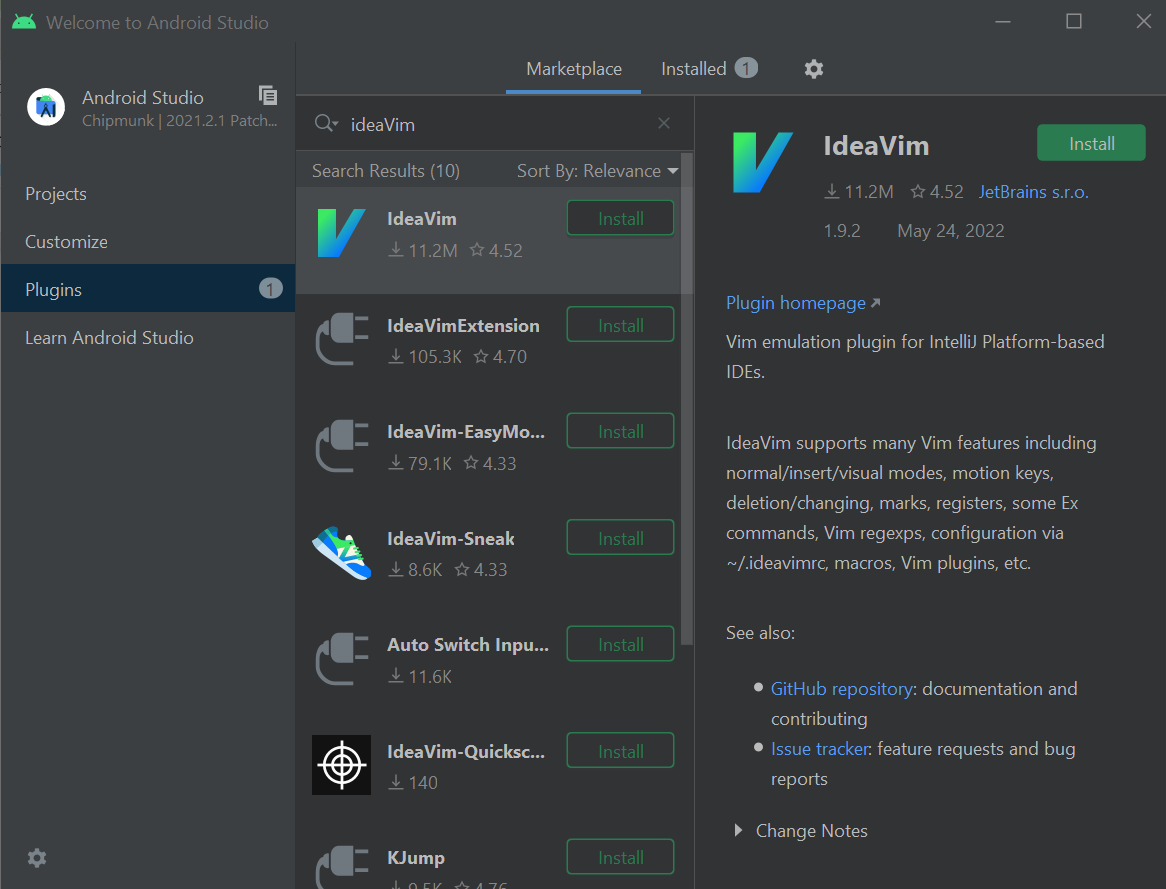This screenshot has width=1166, height=889.
Task: Select the IdeaVim-Quickscope crosshair icon
Action: pos(341,765)
